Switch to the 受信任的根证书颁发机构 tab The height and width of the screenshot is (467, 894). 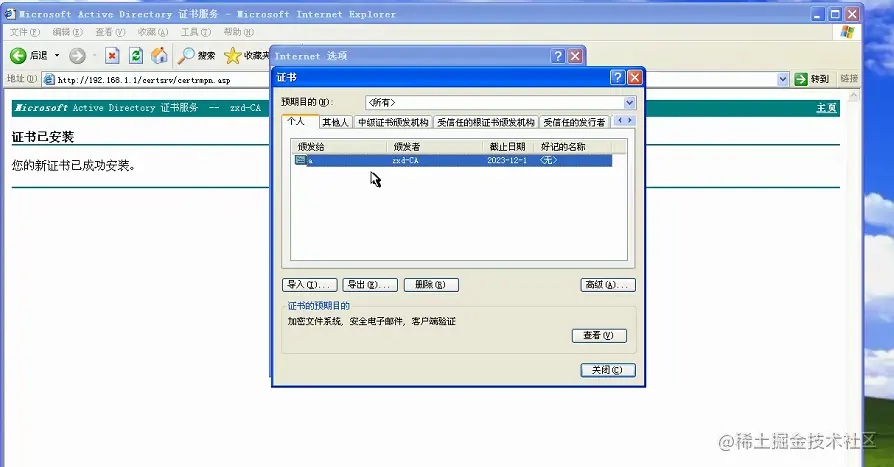click(x=486, y=123)
